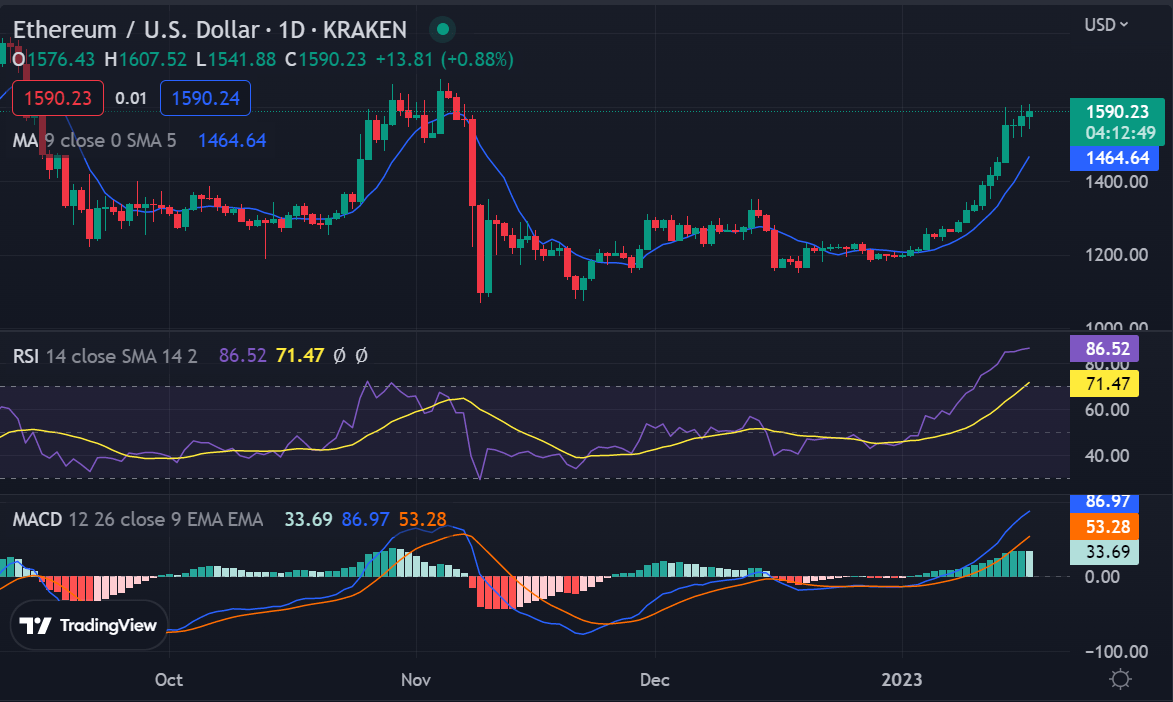Click the +13.81 (+0.88%) change value

[x=444, y=59]
